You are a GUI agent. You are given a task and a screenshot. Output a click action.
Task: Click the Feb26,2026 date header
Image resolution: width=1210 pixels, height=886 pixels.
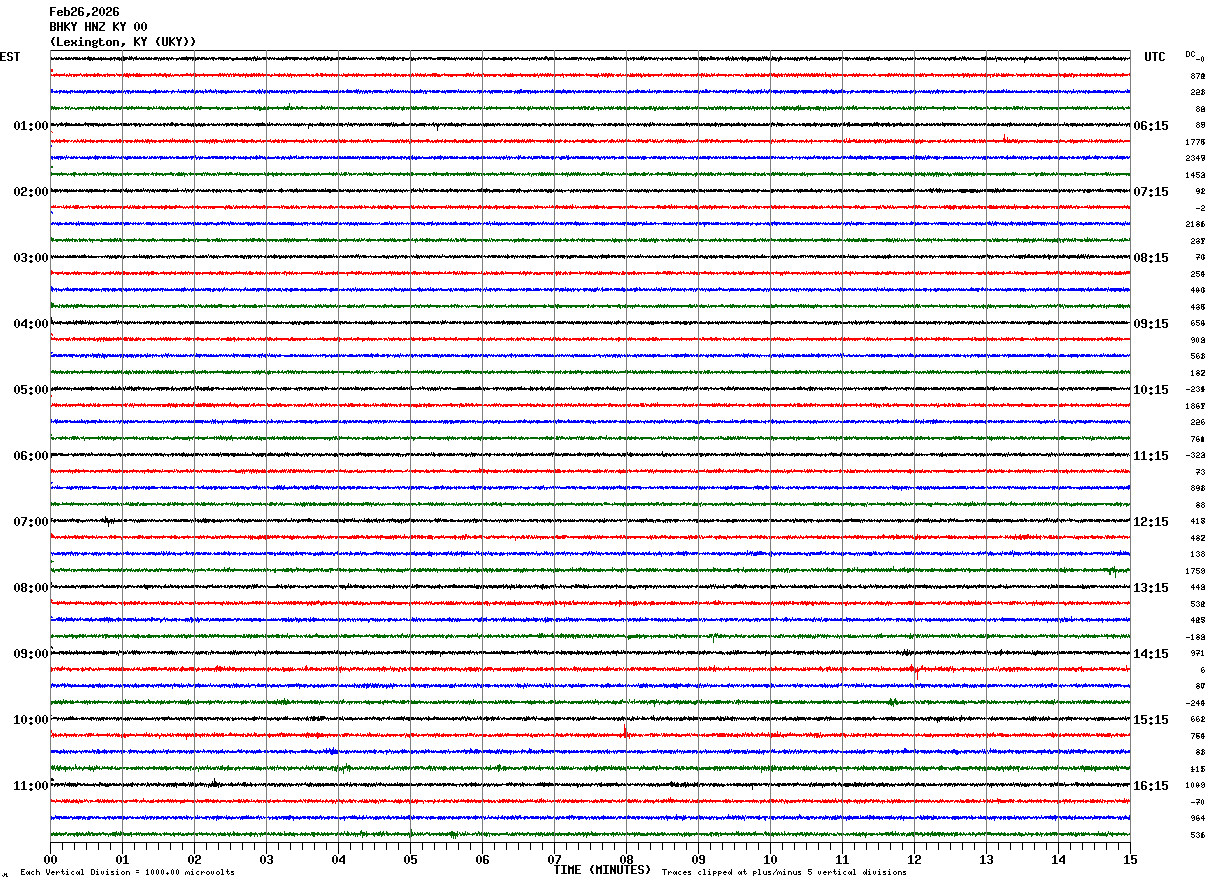[x=84, y=12]
